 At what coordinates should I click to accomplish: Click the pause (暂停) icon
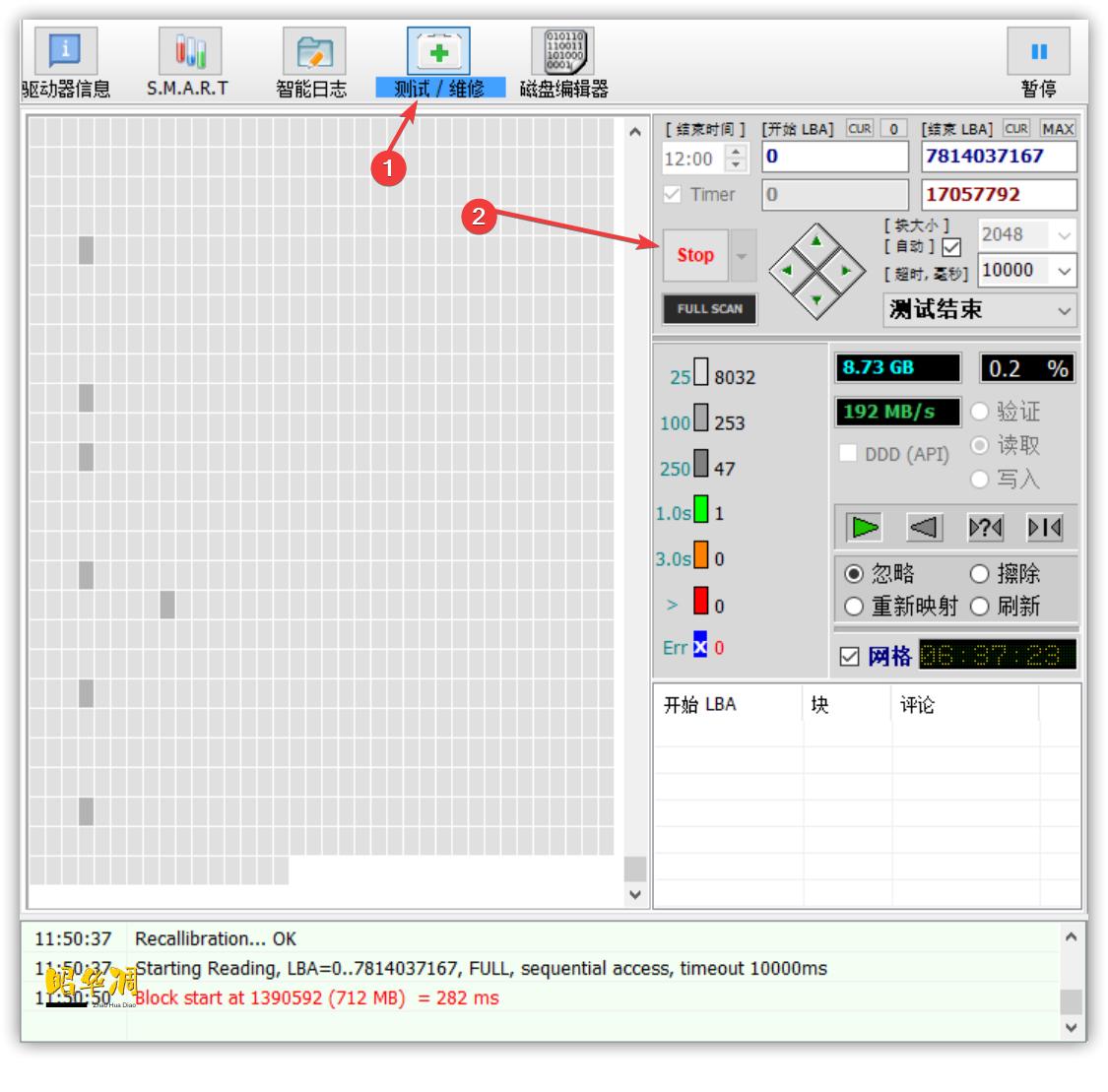click(x=1038, y=51)
